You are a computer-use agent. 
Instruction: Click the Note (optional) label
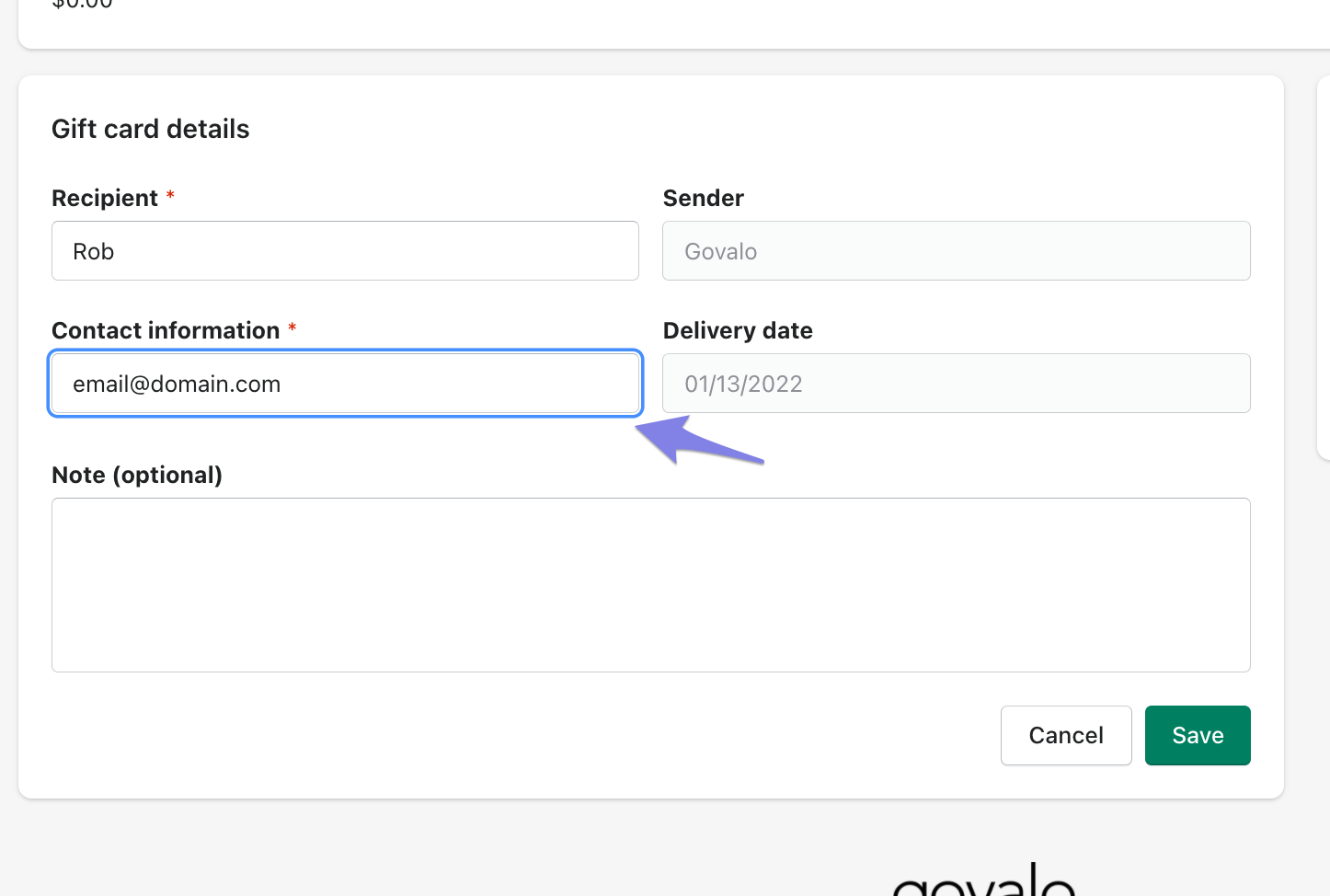[137, 476]
